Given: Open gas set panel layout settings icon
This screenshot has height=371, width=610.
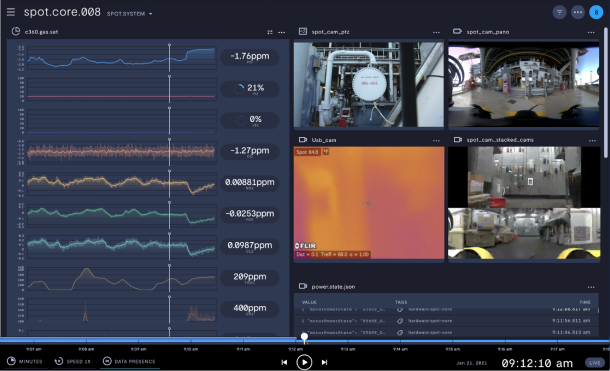Looking at the screenshot, I should tap(270, 32).
